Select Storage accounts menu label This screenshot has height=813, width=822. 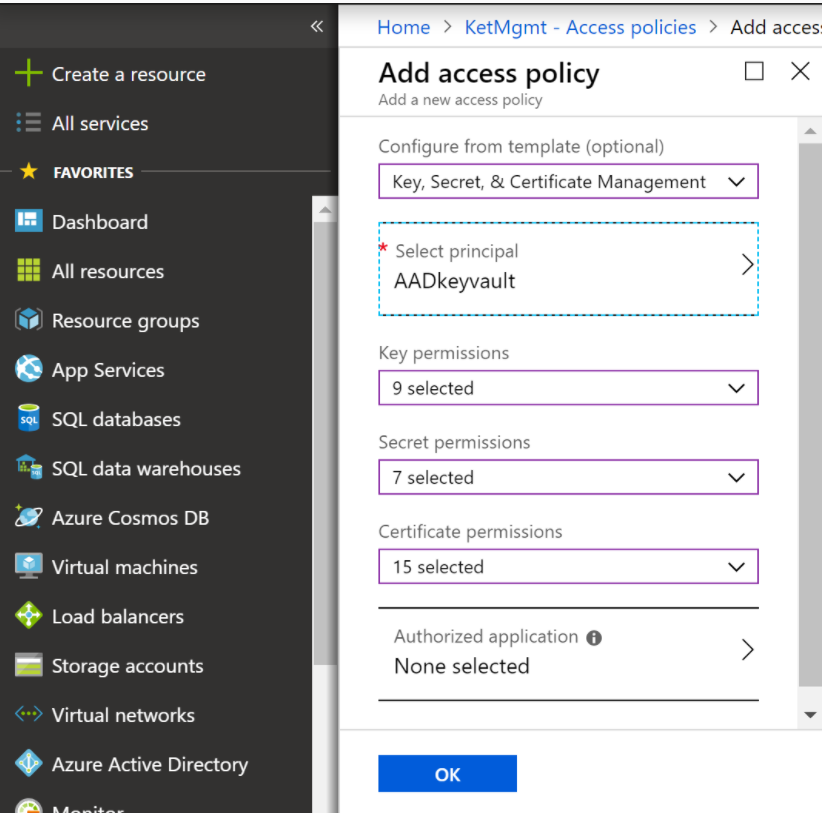click(127, 666)
